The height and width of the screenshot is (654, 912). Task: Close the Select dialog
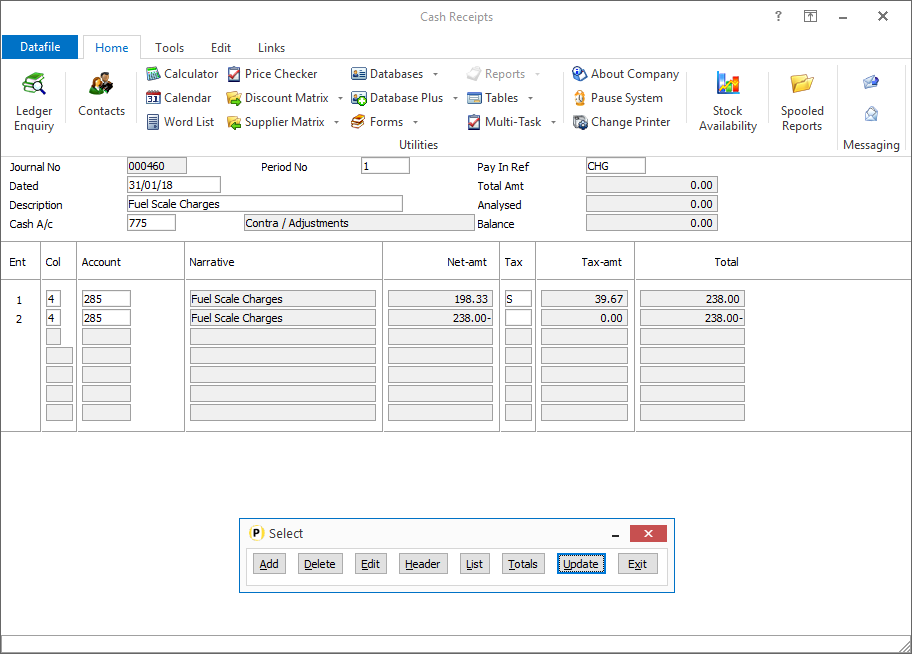[648, 534]
